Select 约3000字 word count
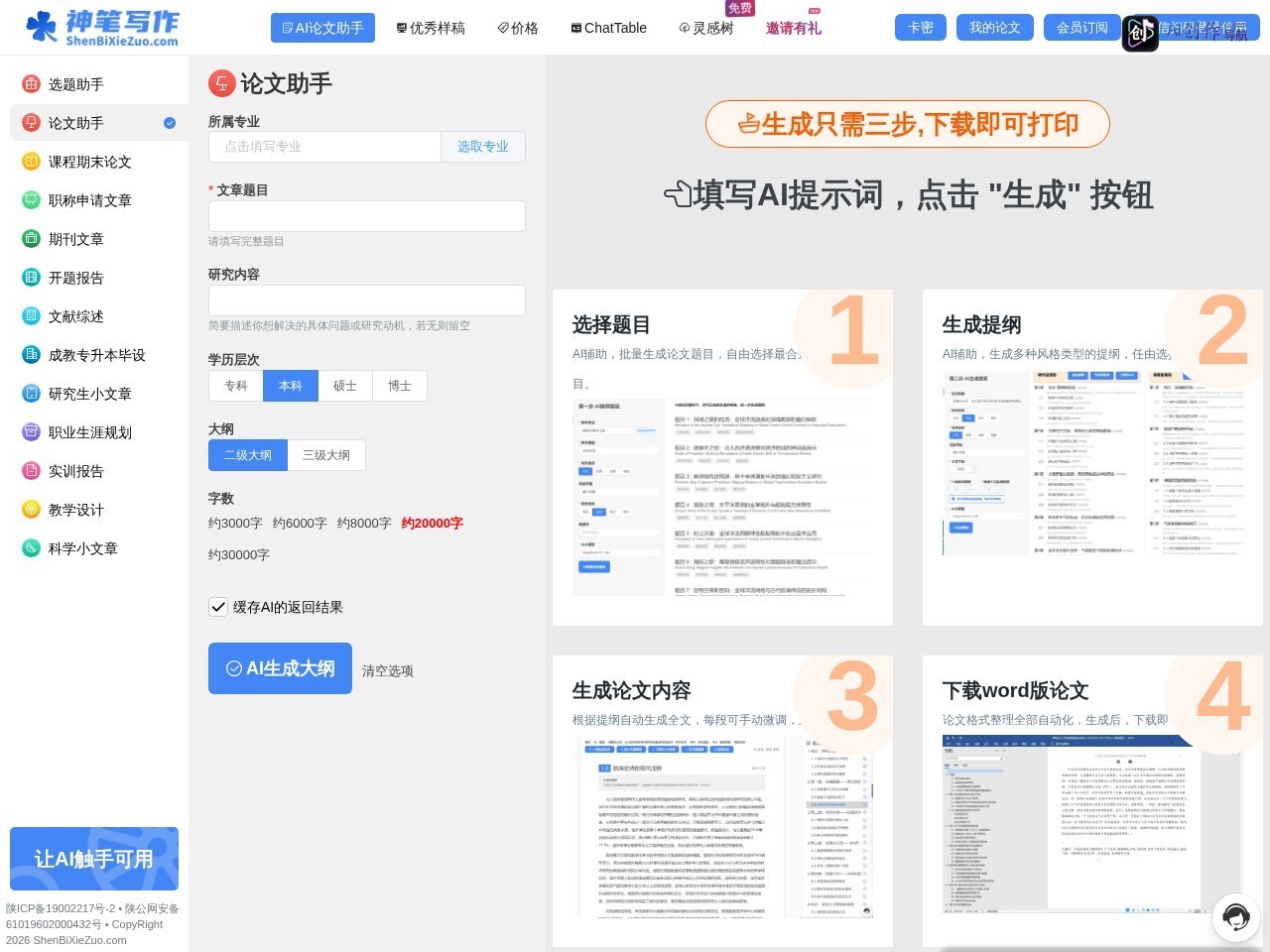The image size is (1270, 952). coord(235,523)
